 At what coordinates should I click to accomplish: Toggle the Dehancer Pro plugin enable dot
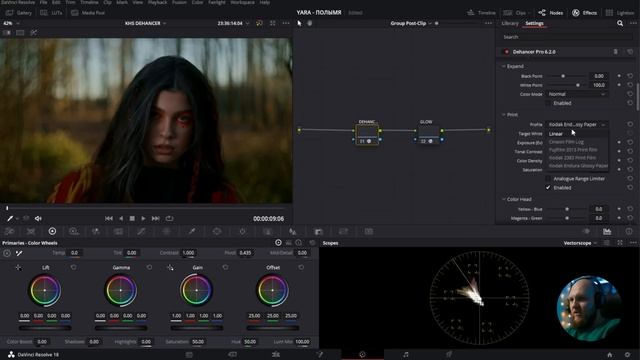507,52
